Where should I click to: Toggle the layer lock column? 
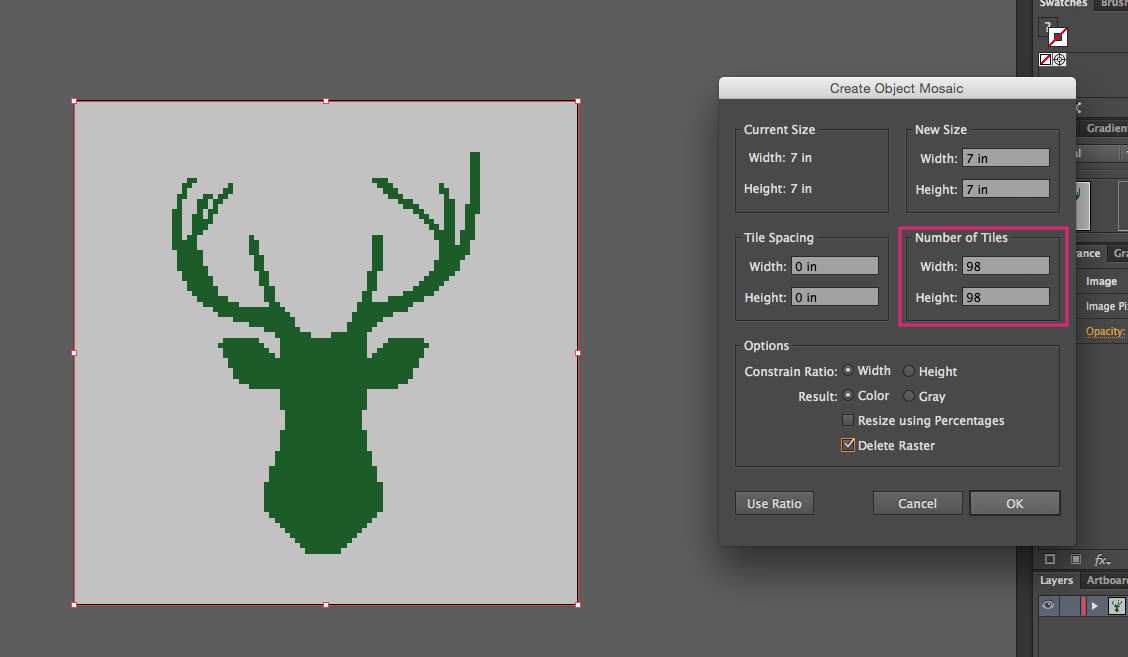(x=1069, y=606)
